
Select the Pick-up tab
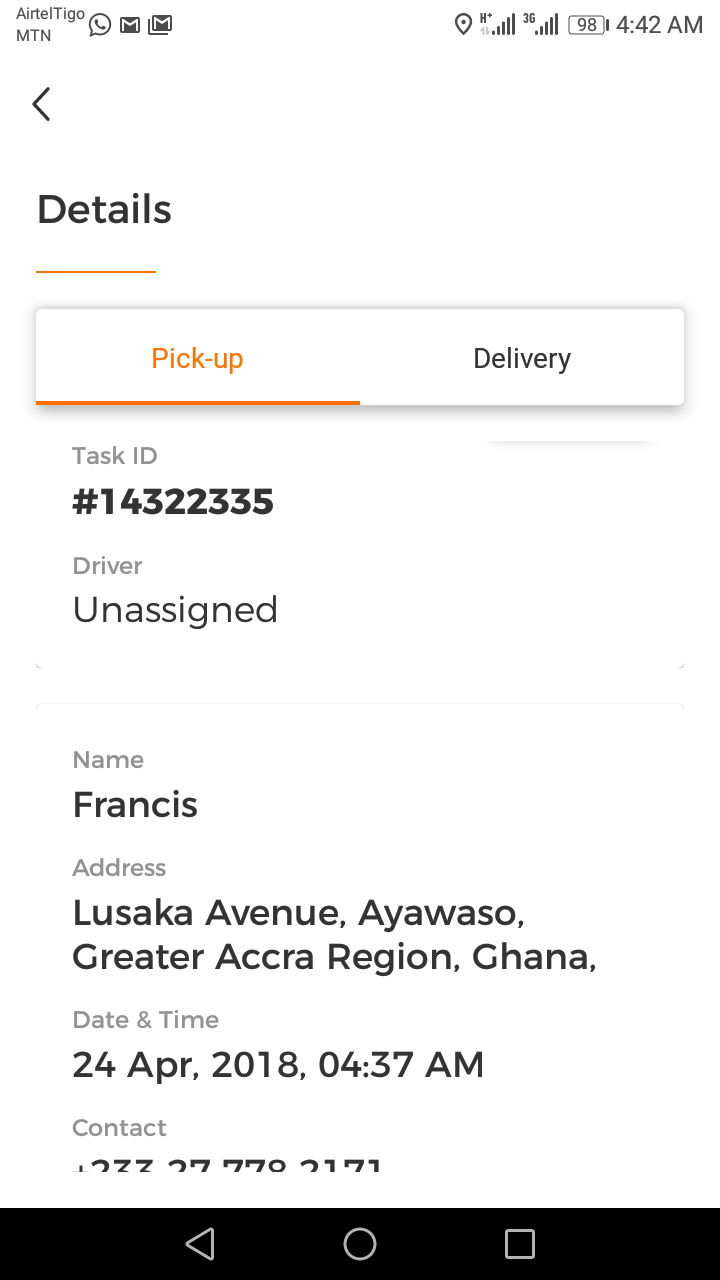tap(197, 358)
